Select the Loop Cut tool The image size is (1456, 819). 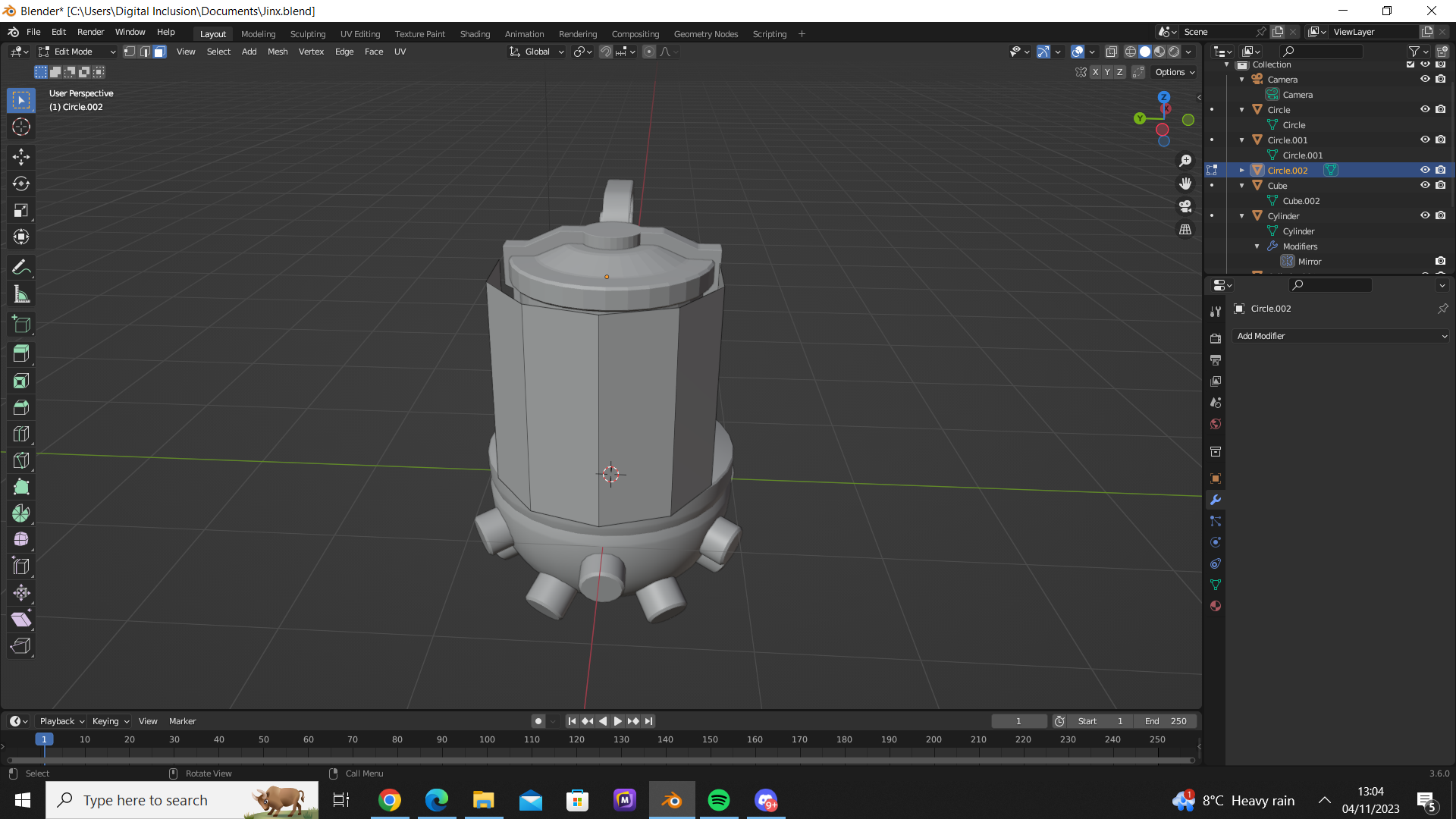click(21, 434)
